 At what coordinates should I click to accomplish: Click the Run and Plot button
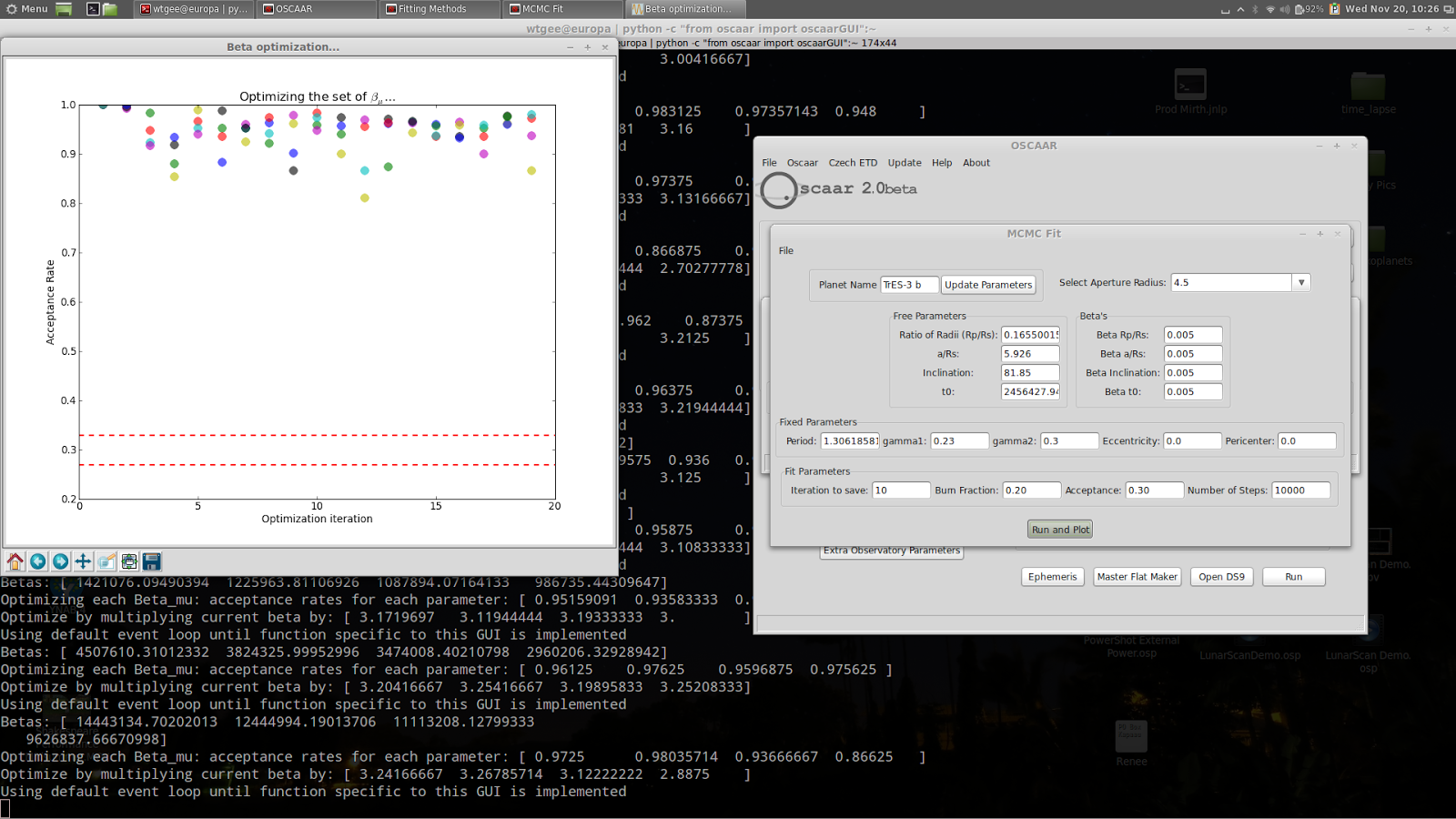[1060, 530]
